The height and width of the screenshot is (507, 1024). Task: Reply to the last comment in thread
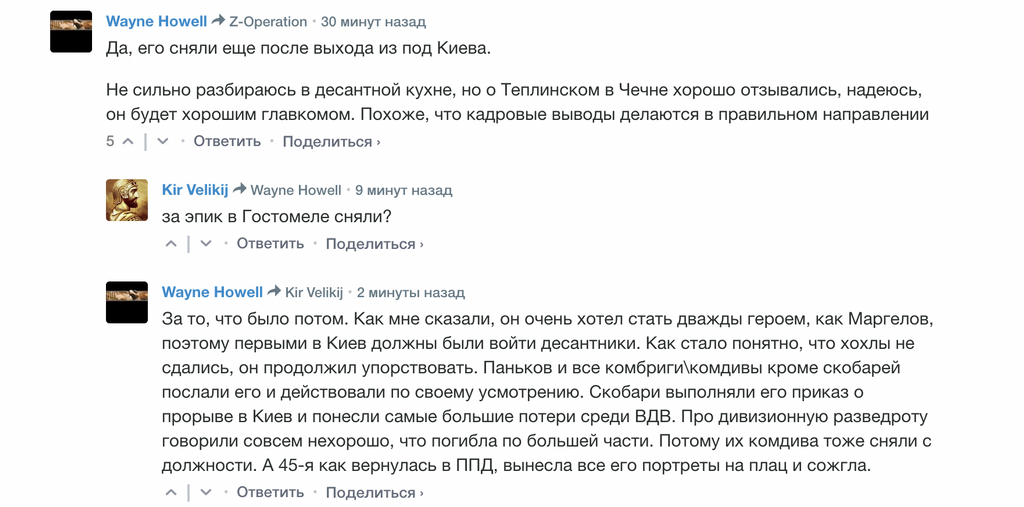(270, 492)
